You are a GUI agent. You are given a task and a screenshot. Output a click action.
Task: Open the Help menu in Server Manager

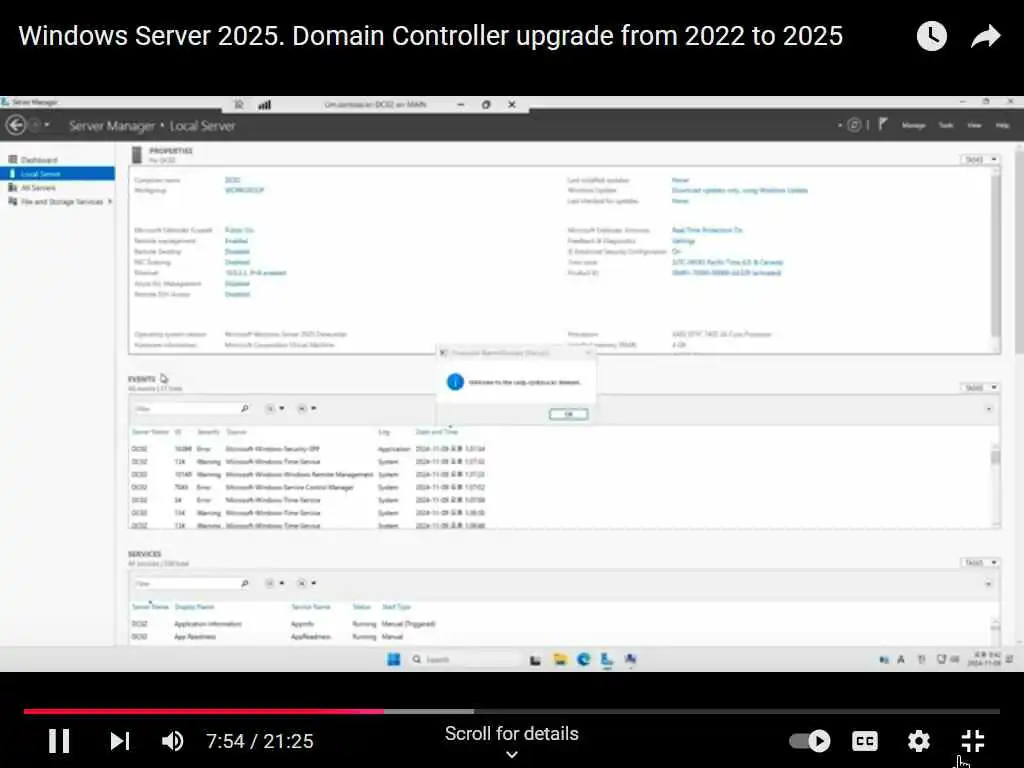1002,125
